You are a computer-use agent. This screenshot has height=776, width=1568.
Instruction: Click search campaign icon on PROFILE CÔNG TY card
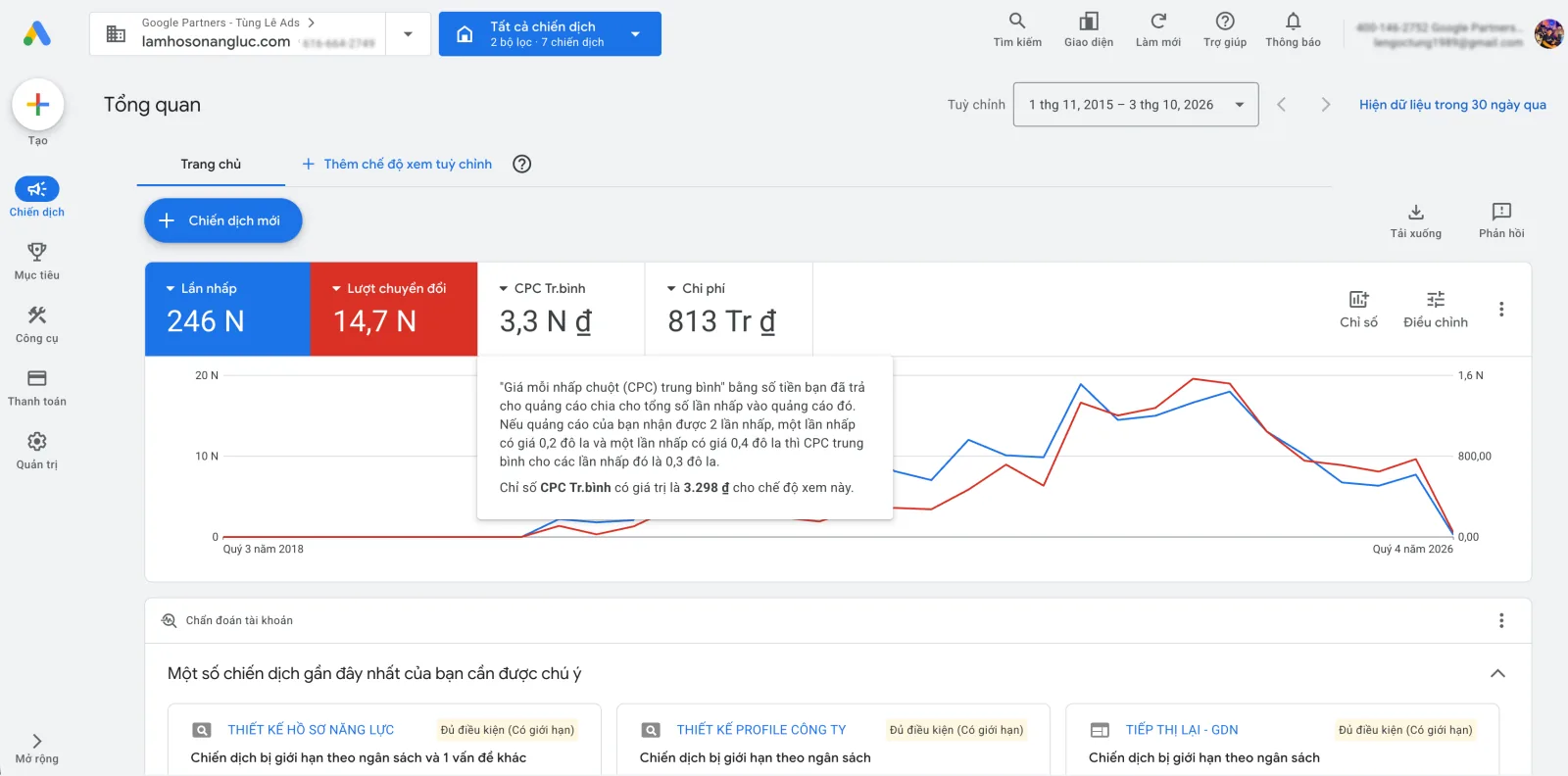click(651, 730)
